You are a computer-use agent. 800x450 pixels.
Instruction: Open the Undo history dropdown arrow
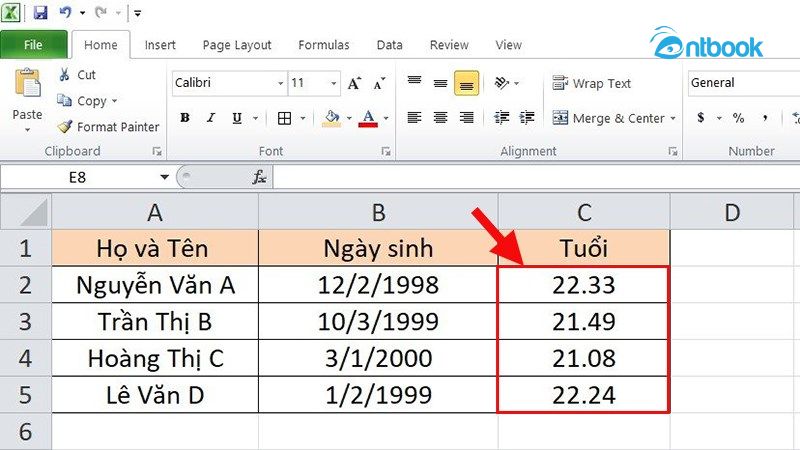point(82,13)
